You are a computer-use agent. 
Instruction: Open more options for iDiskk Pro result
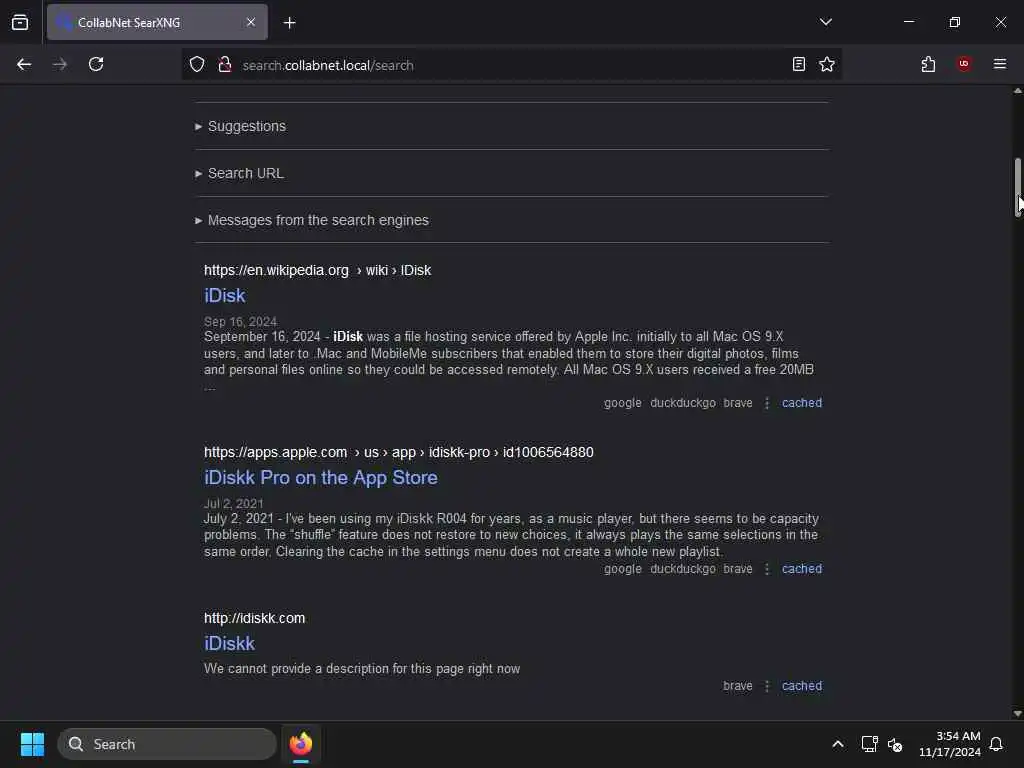coord(767,569)
